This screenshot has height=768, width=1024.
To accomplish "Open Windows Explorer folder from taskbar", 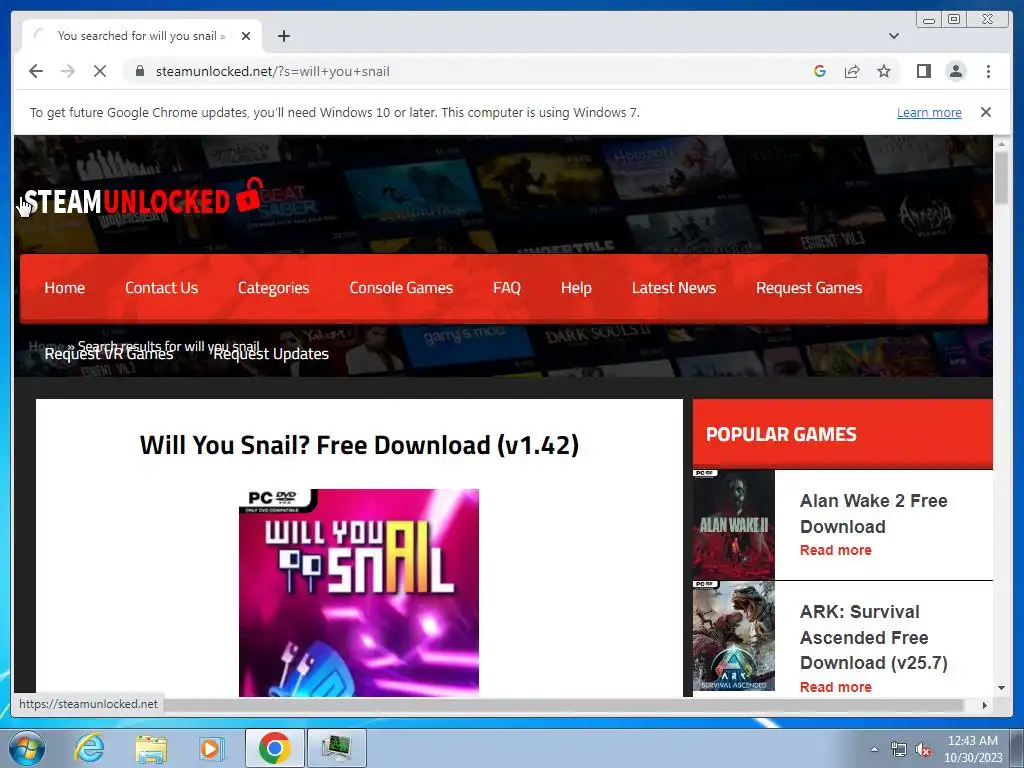I will [x=151, y=748].
